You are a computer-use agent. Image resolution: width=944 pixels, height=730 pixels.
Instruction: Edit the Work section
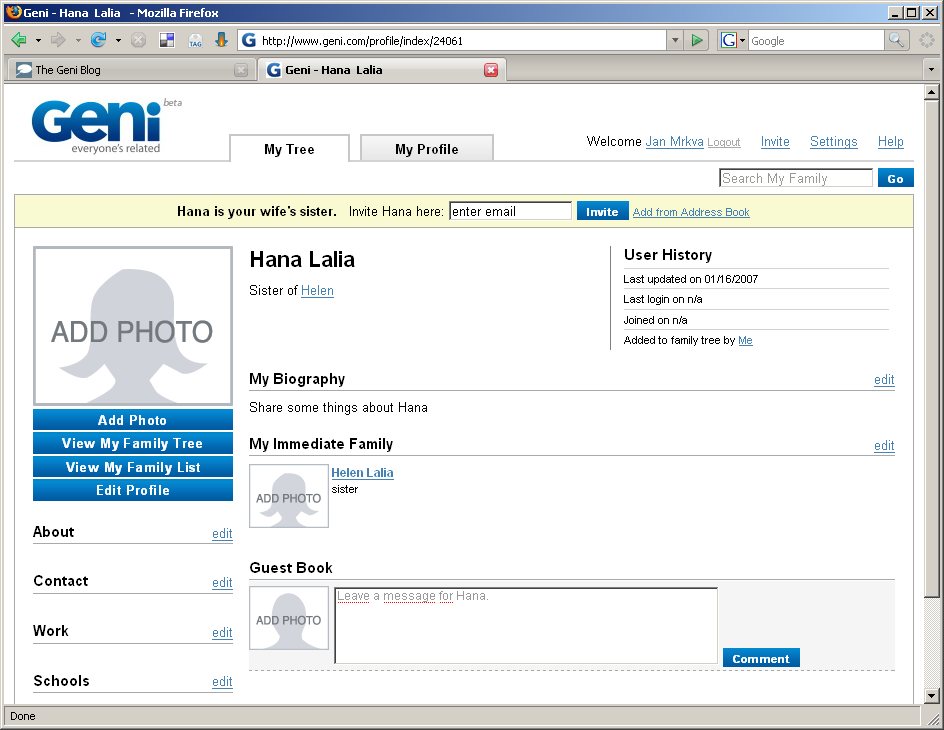(x=222, y=633)
